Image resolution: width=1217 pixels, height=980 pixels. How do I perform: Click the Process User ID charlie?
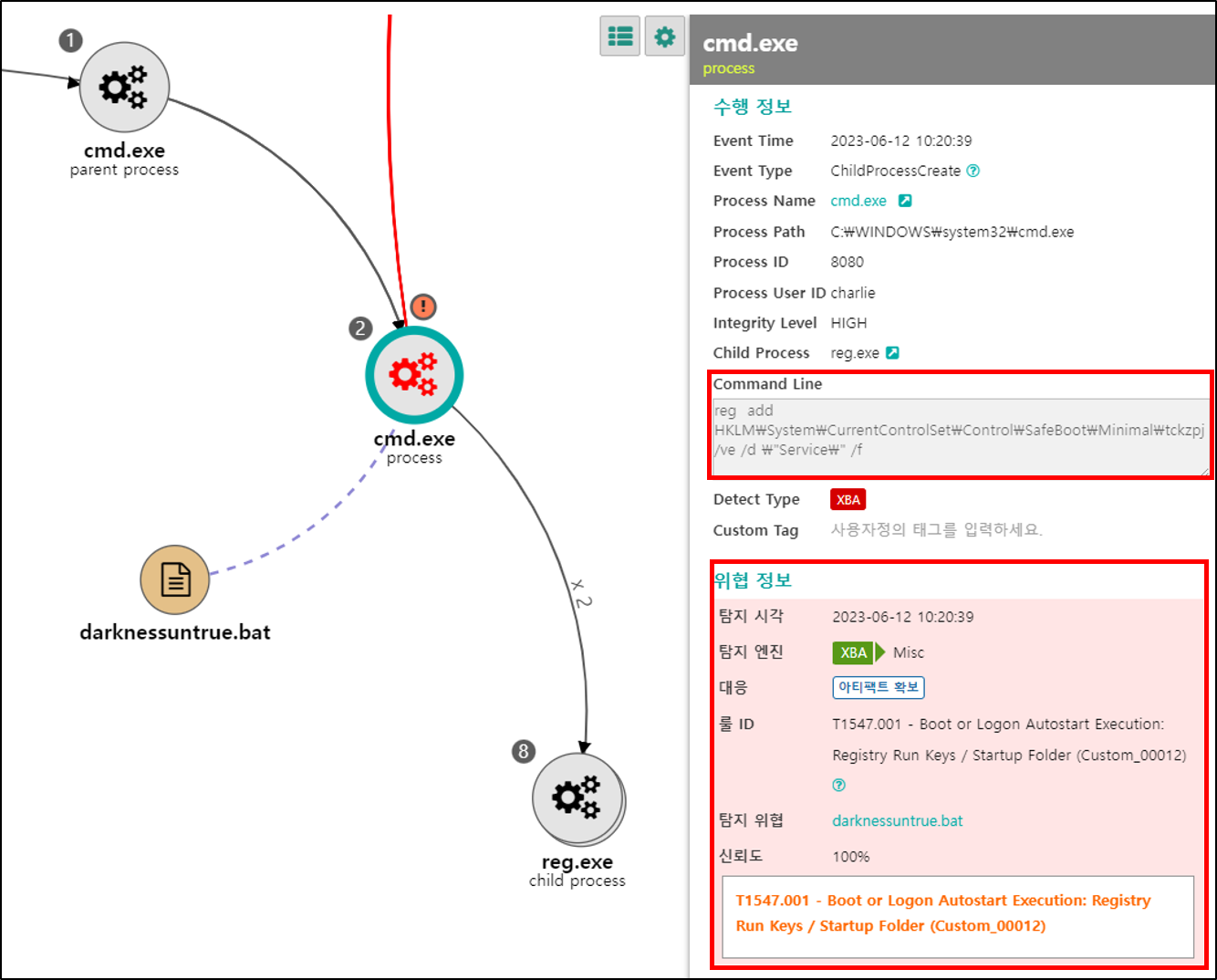853,293
